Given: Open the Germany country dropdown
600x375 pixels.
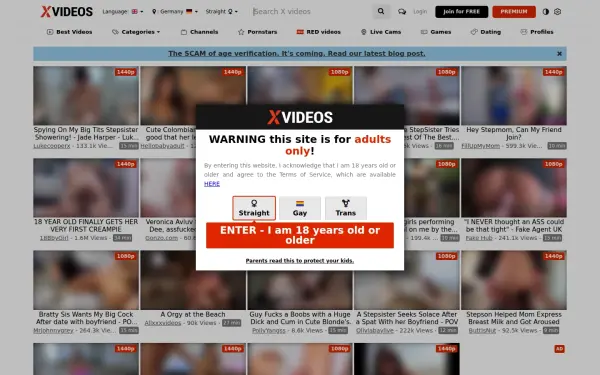Looking at the screenshot, I should pos(175,11).
